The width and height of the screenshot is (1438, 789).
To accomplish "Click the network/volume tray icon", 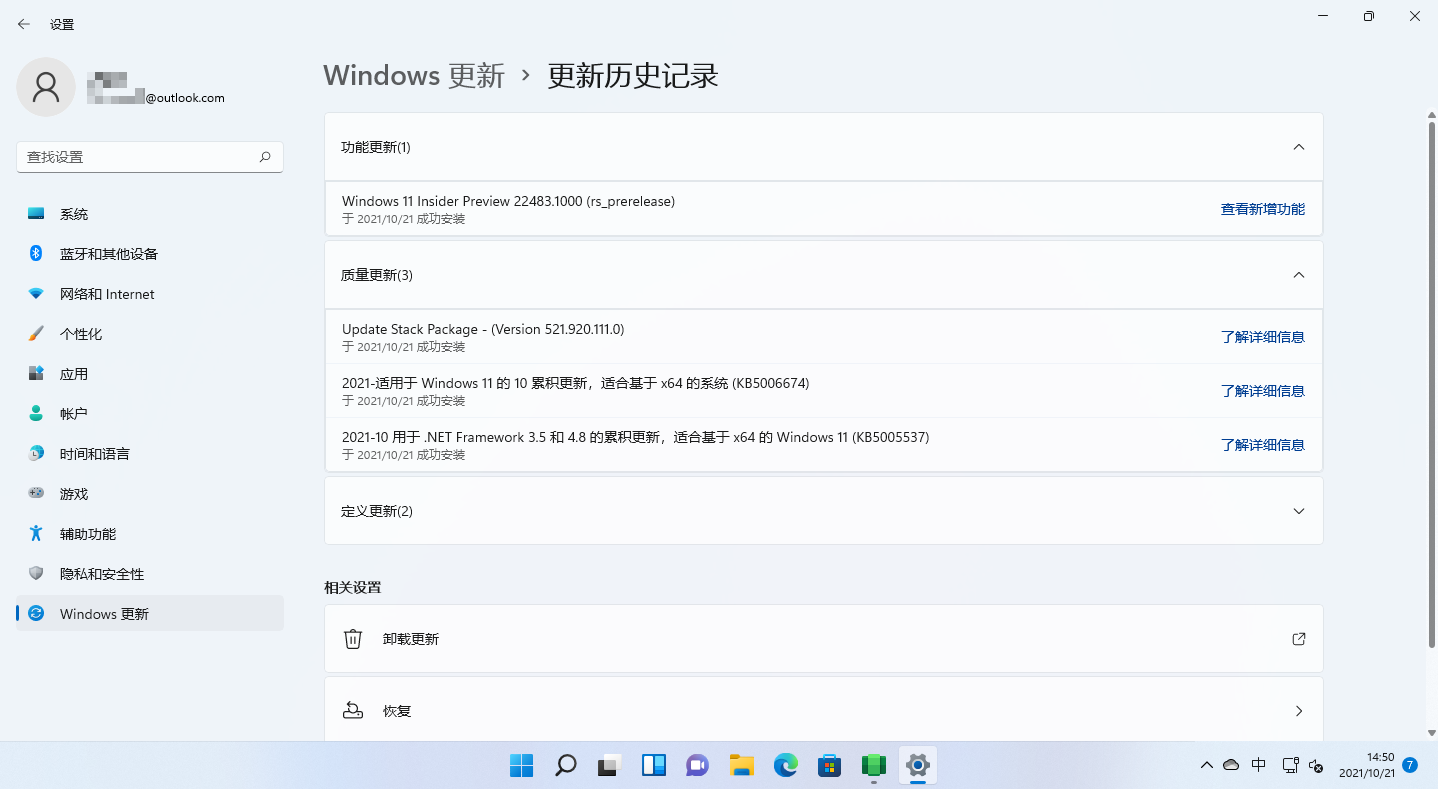I will coord(1303,766).
